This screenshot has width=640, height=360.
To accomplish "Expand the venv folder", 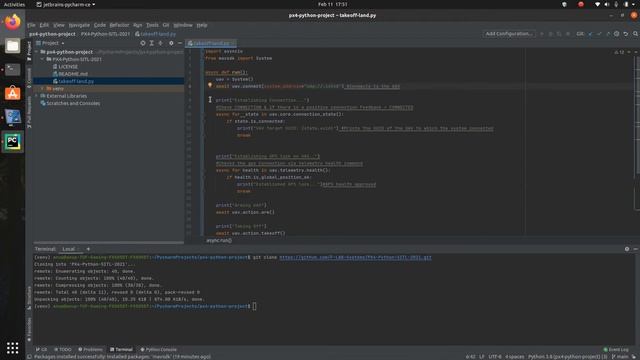I will point(42,89).
